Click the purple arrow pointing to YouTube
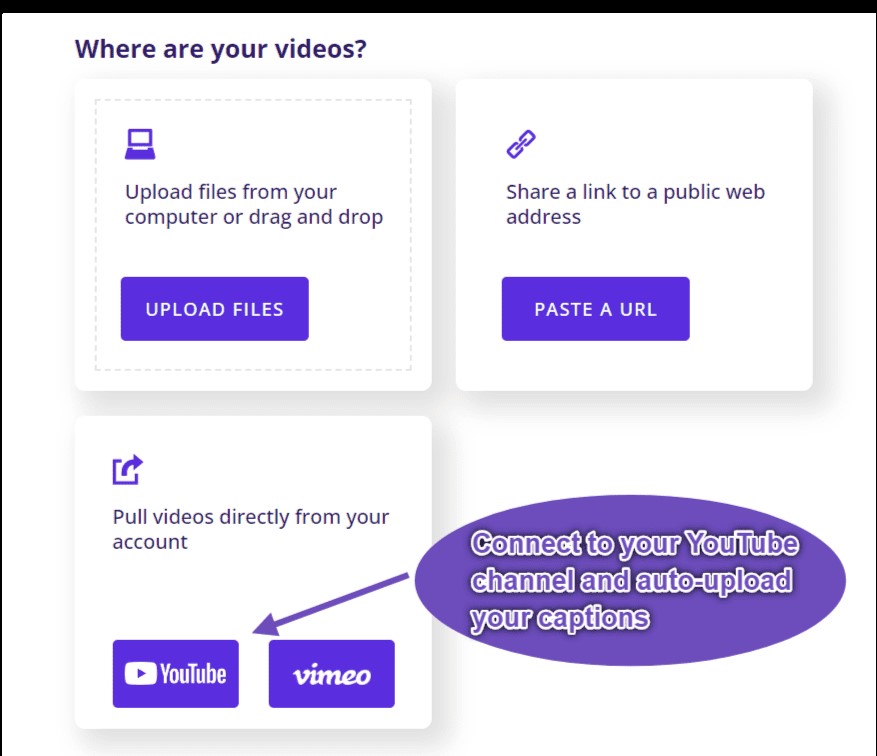This screenshot has width=877, height=756. coord(331,604)
